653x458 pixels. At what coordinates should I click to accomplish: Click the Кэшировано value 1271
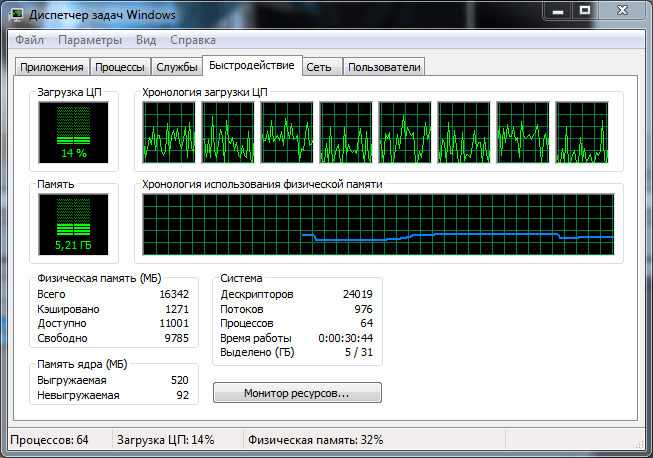pos(177,309)
